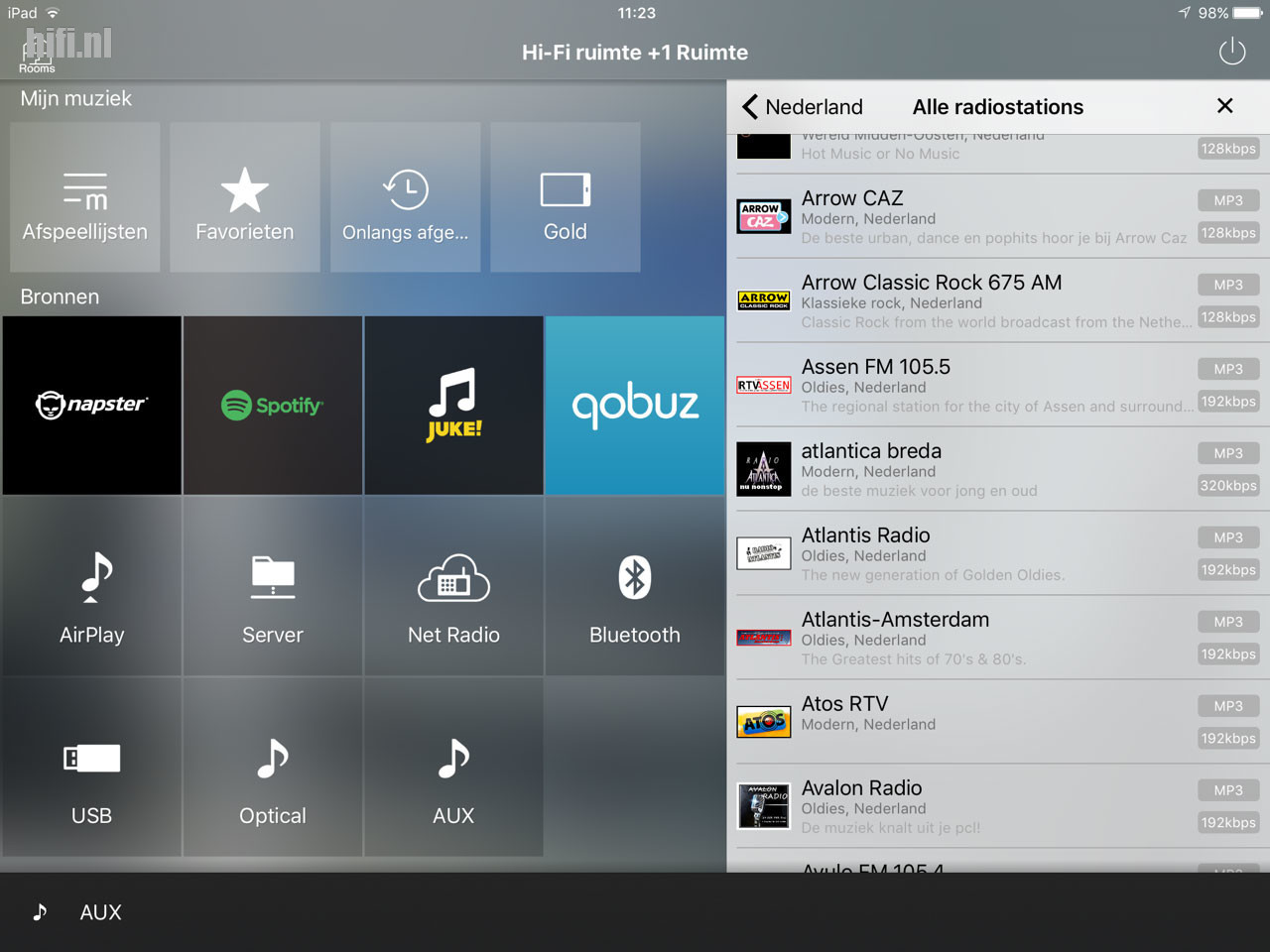Go back to Nederland list
Viewport: 1270px width, 952px height.
[x=802, y=107]
